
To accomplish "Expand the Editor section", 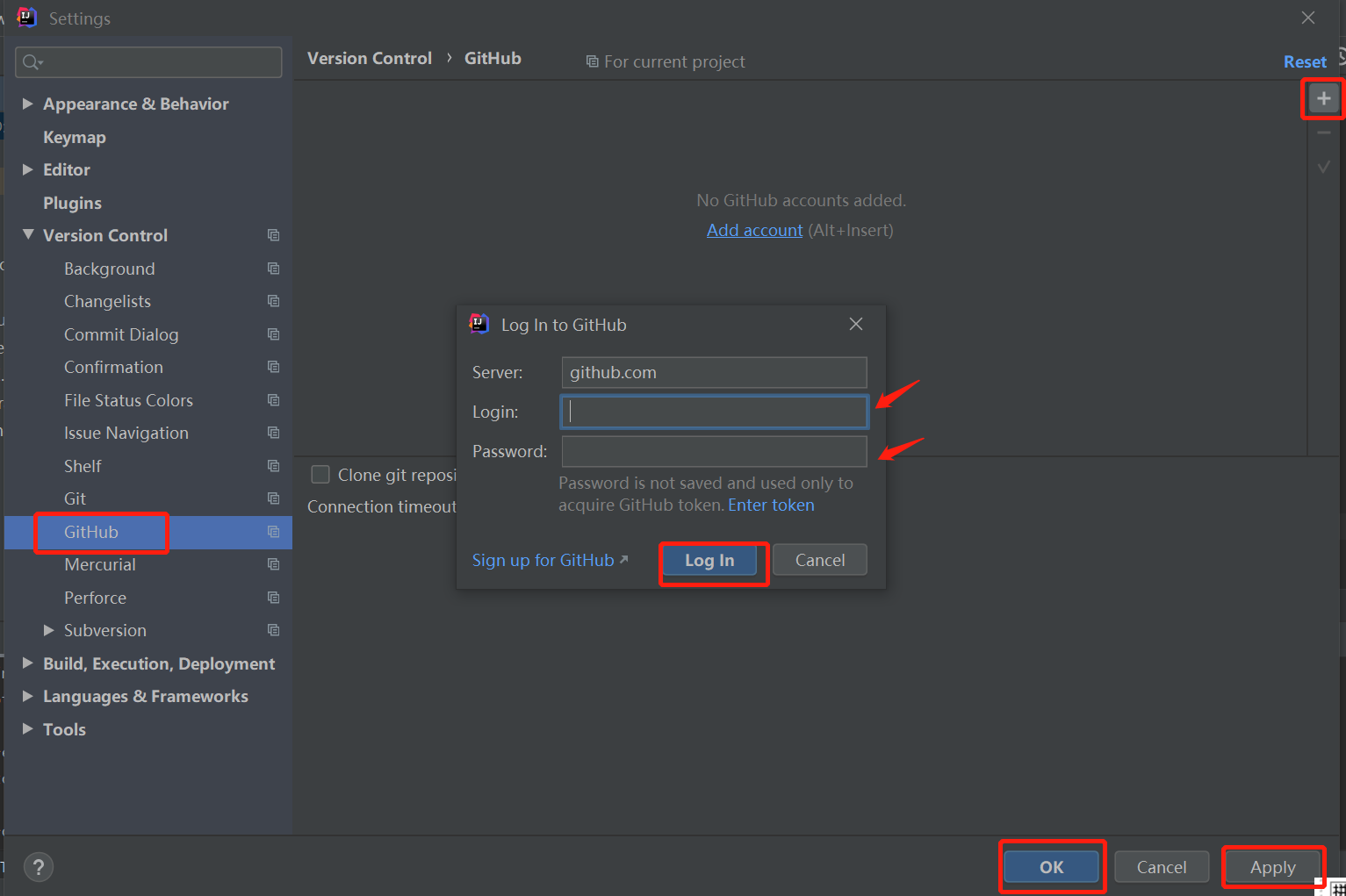I will tap(27, 169).
